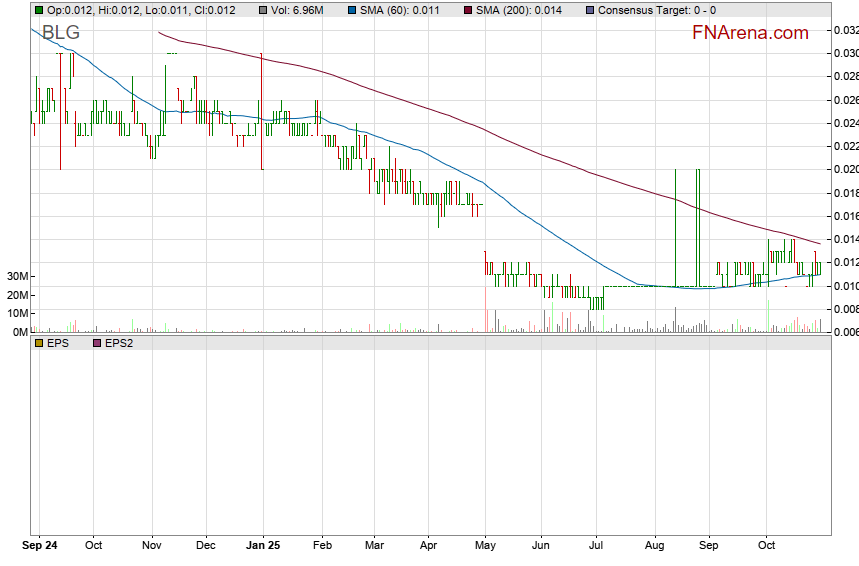The image size is (859, 566).
Task: Click the pink EPS2 legend swatch
Action: click(x=97, y=343)
